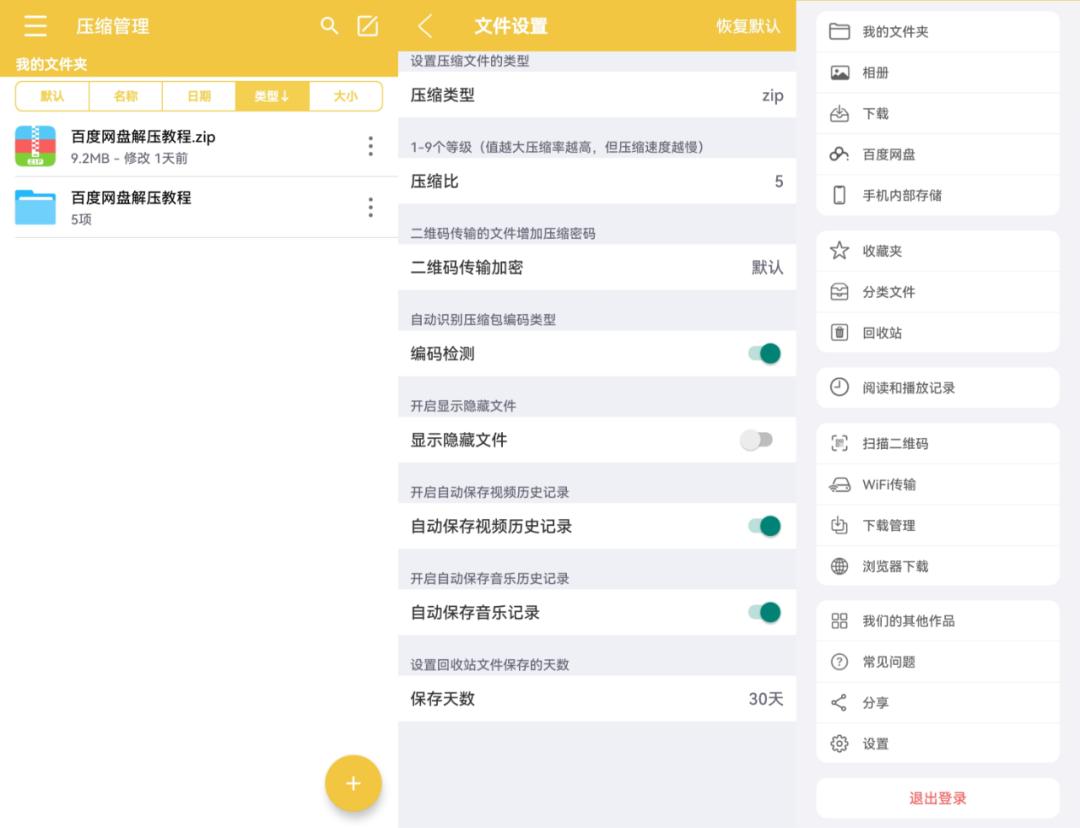Viewport: 1080px width, 828px height.
Task: Open 下载管理 download manager
Action: [x=936, y=524]
